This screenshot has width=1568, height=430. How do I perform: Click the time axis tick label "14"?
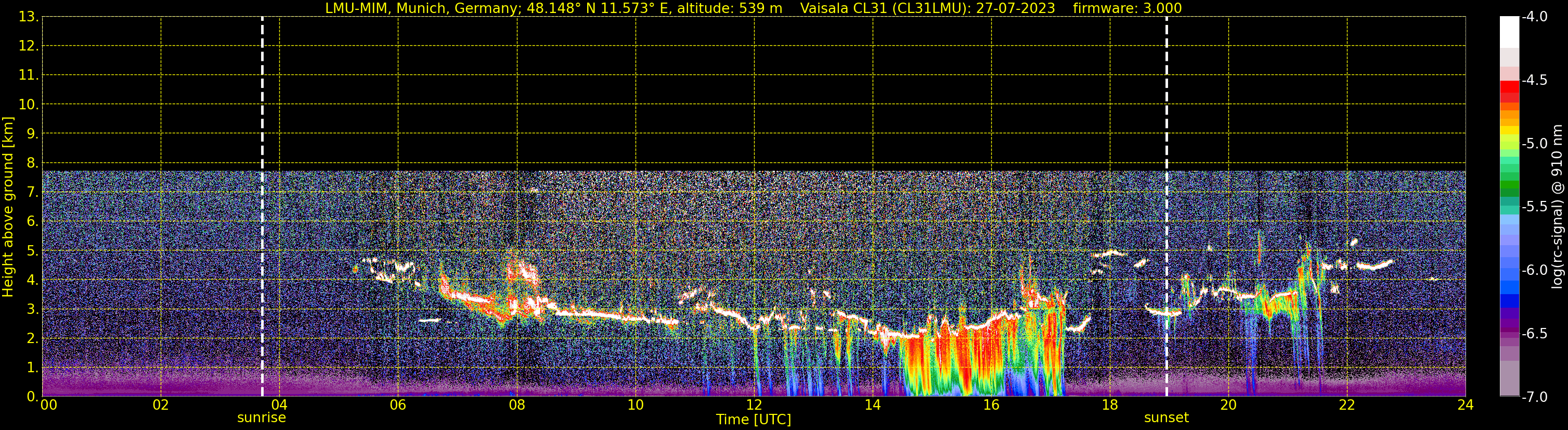pos(873,405)
